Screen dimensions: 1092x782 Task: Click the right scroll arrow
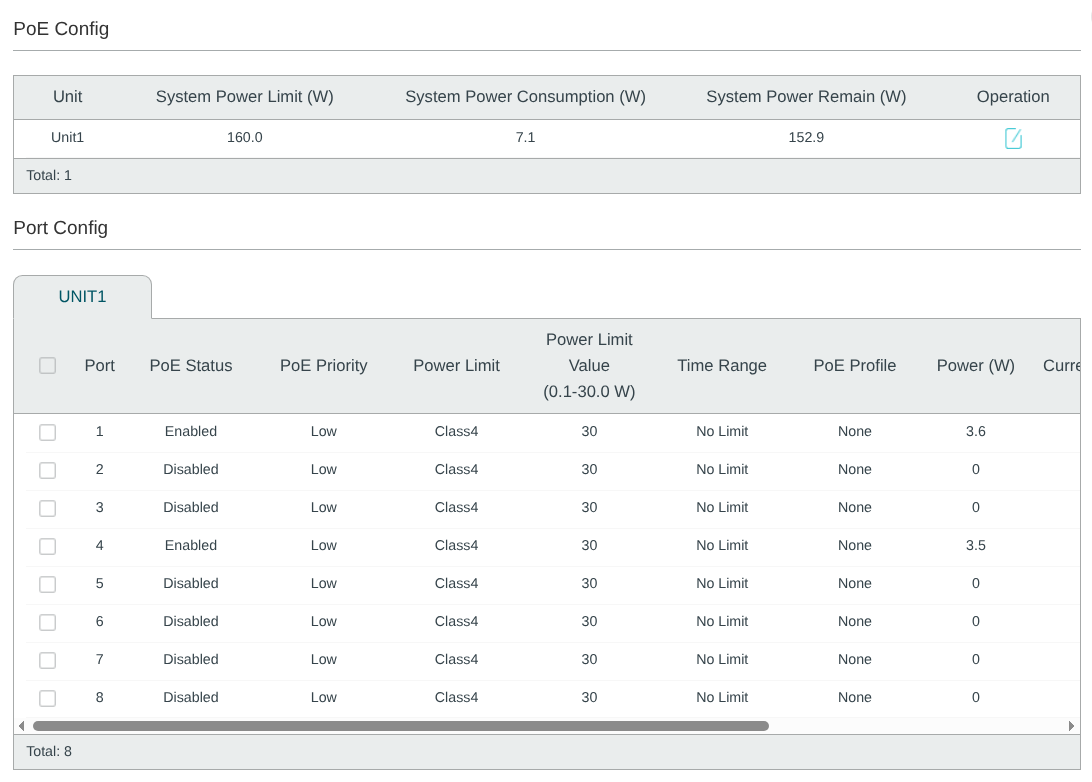1071,726
